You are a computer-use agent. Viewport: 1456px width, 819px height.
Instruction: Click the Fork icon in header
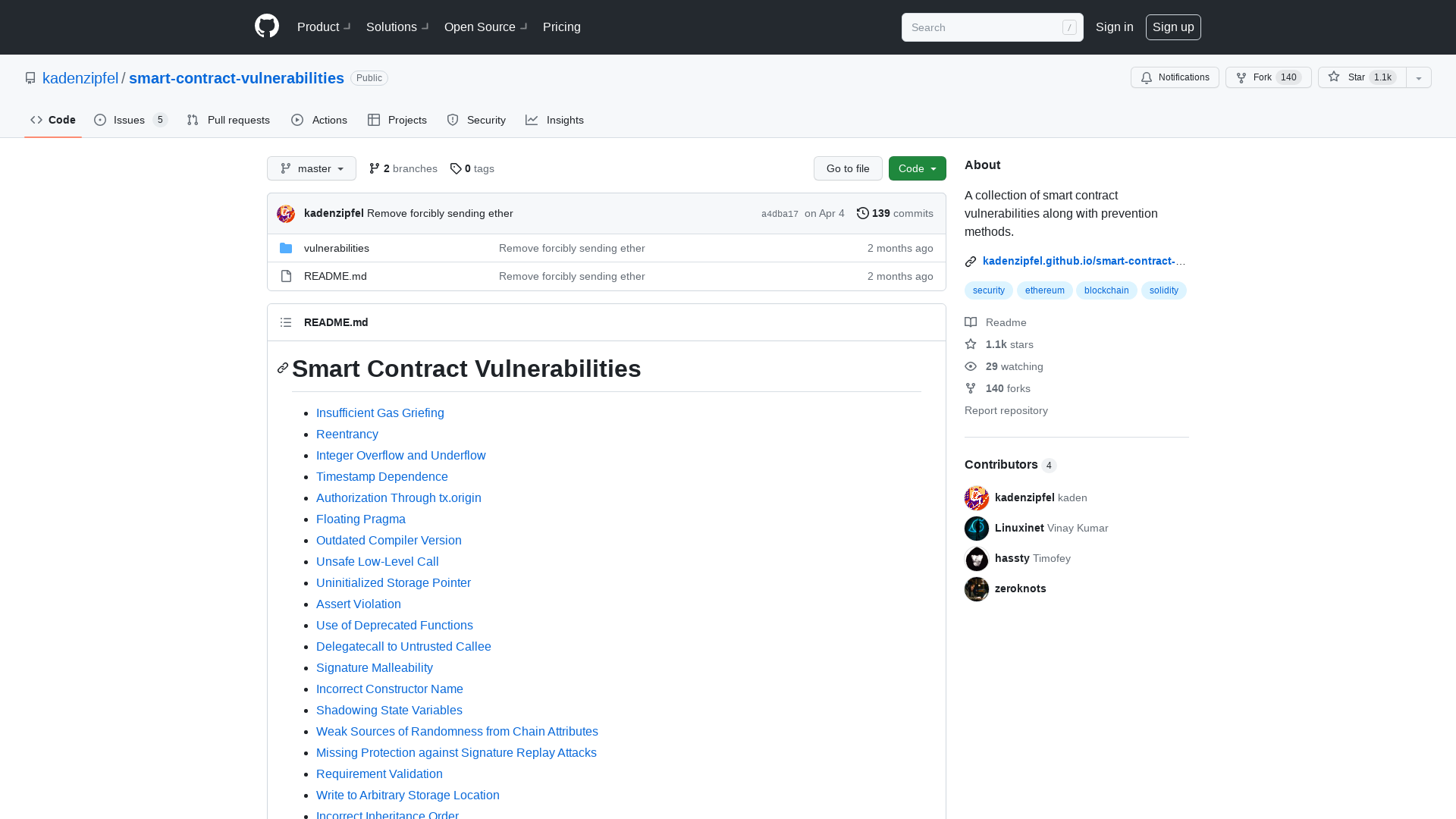(1242, 78)
